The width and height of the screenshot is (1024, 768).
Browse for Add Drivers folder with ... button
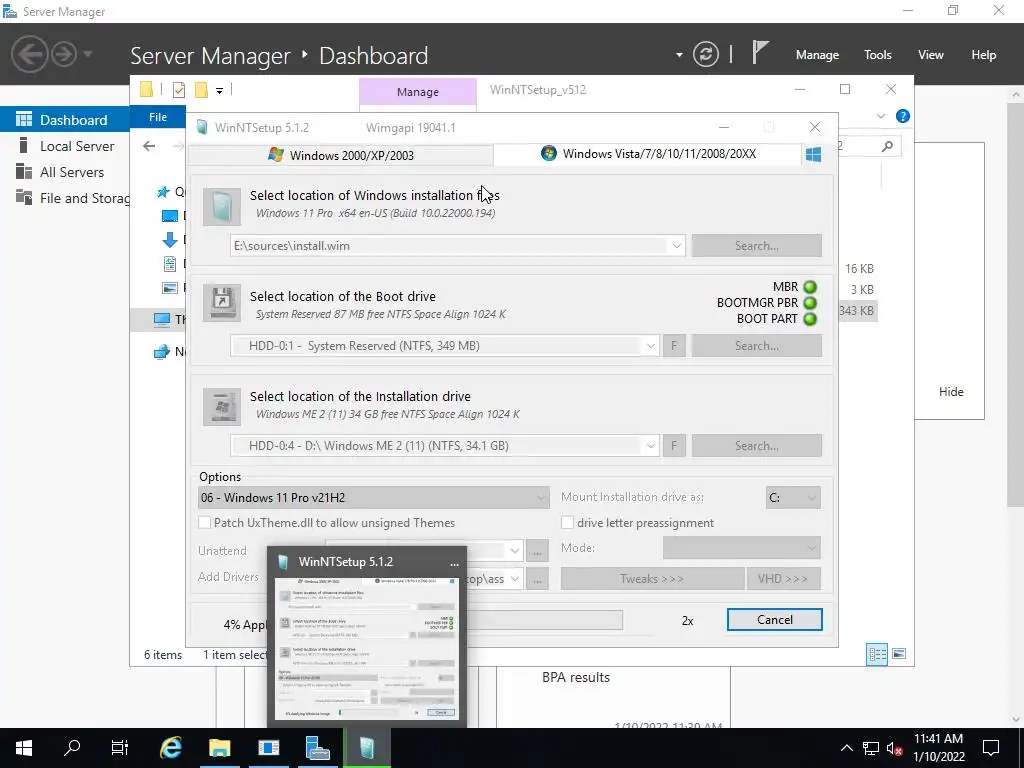coord(537,579)
